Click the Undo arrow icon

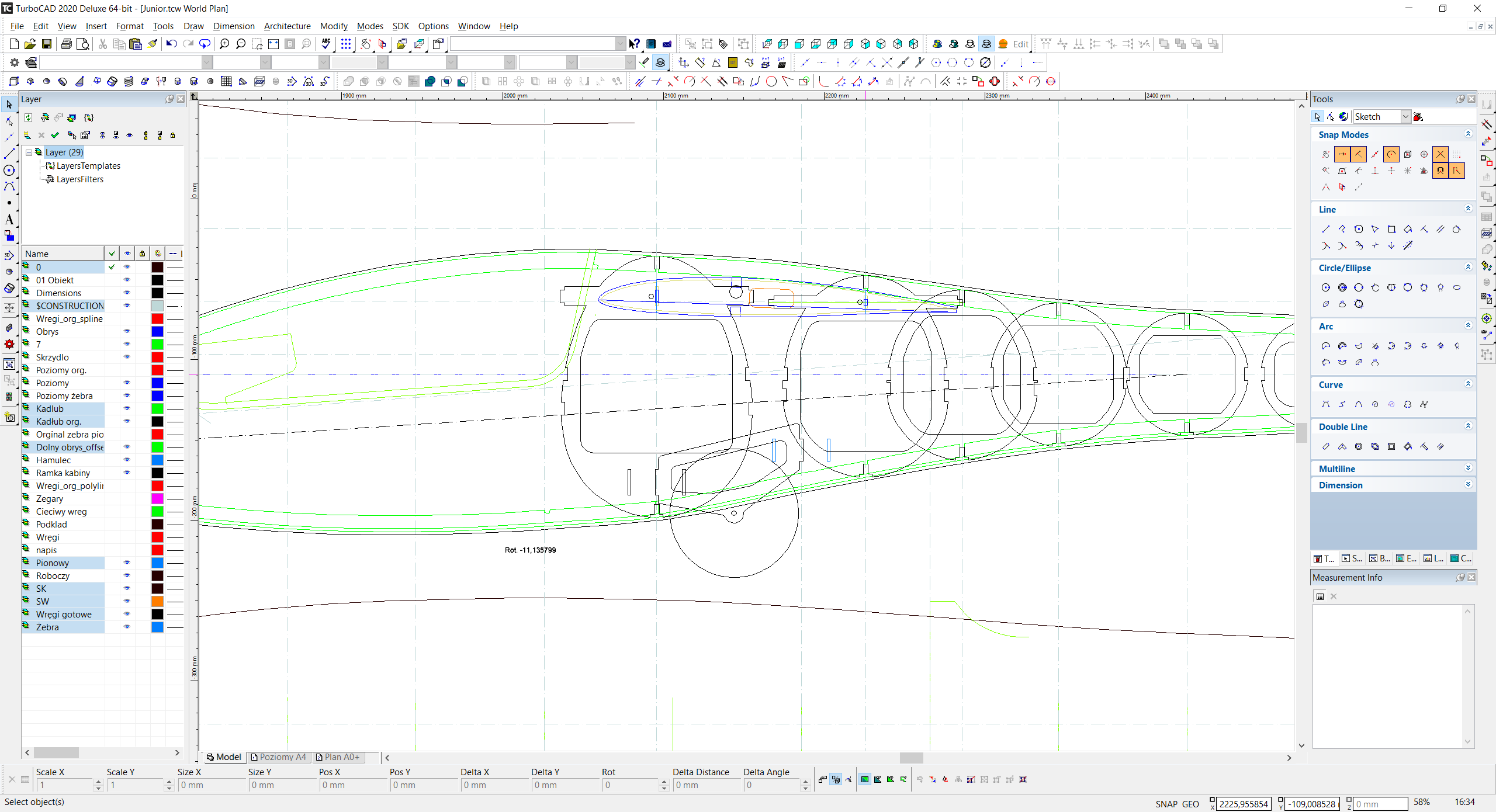coord(171,44)
